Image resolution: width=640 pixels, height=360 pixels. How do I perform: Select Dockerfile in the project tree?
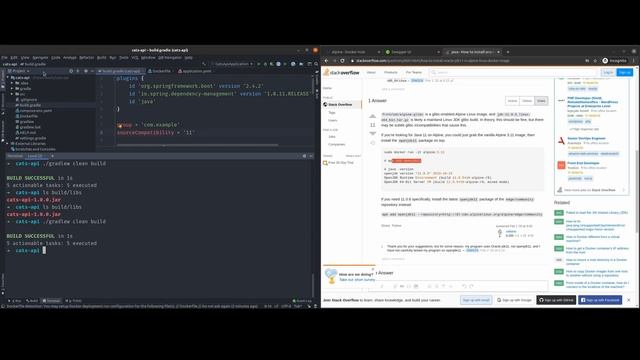28,116
